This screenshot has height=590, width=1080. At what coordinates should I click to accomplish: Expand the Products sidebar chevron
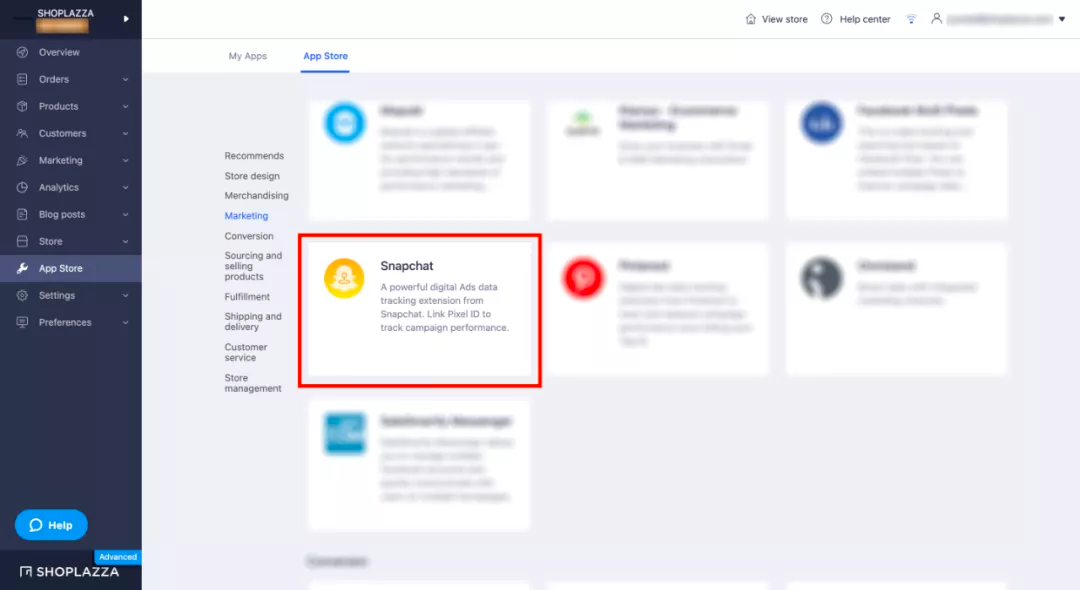coord(126,106)
